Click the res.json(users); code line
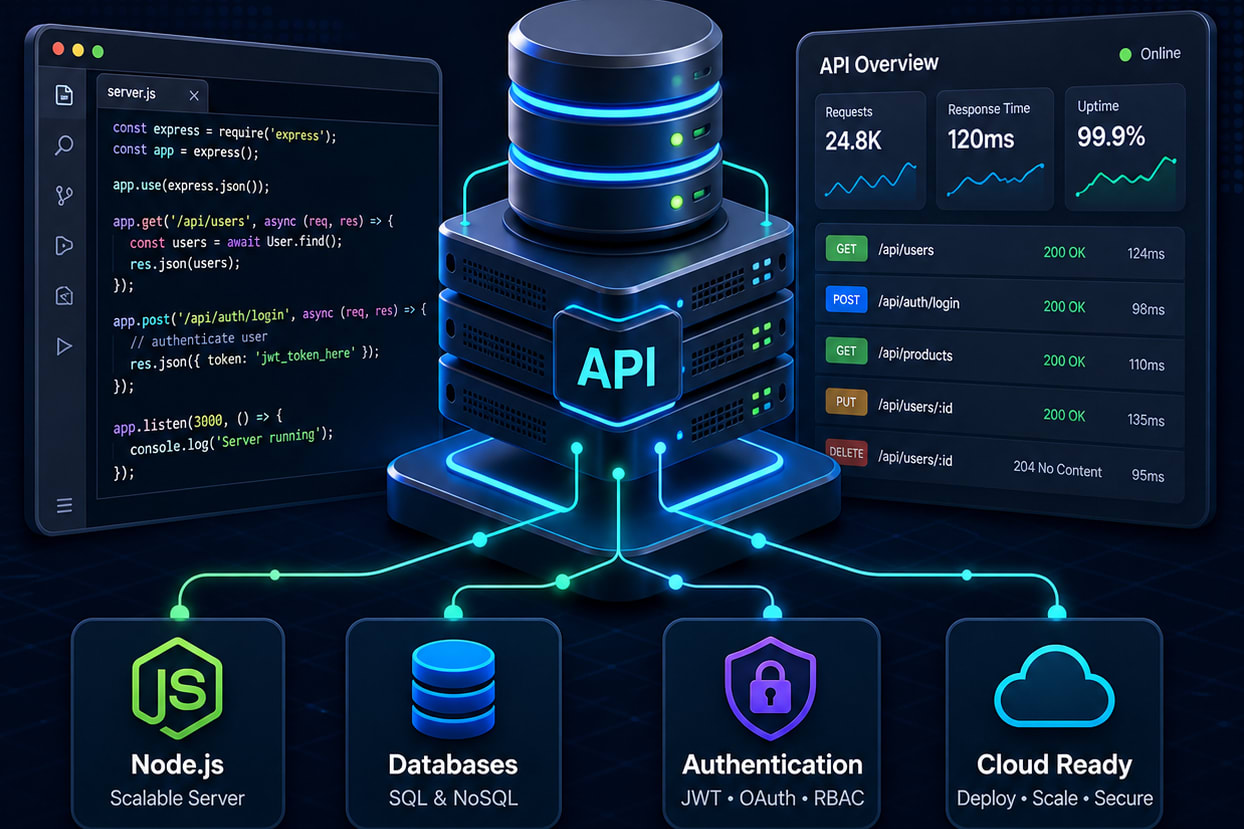The image size is (1244, 829). (x=185, y=264)
